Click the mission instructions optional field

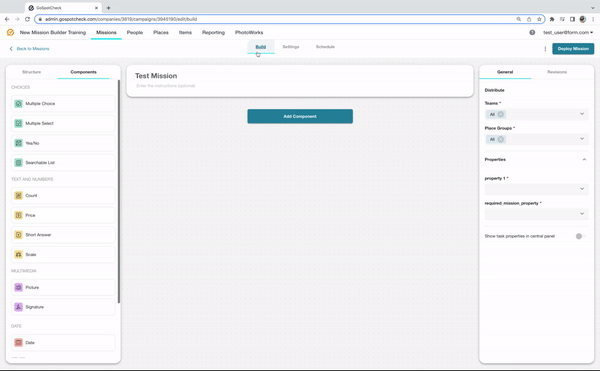click(166, 86)
